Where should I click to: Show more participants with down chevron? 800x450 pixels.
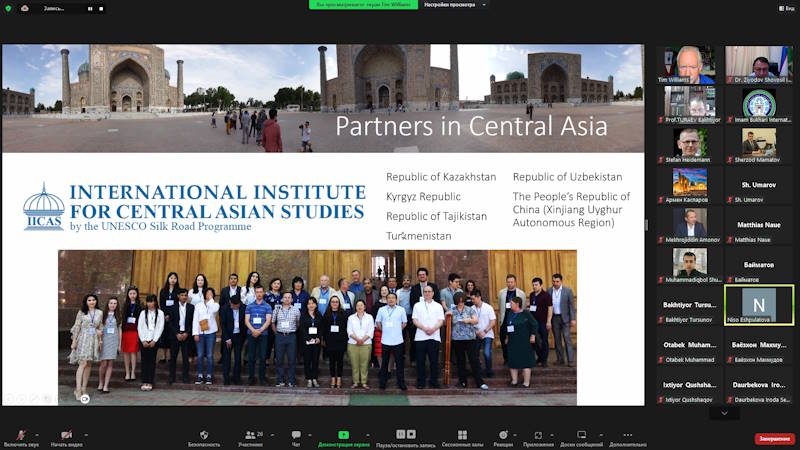pyautogui.click(x=724, y=413)
